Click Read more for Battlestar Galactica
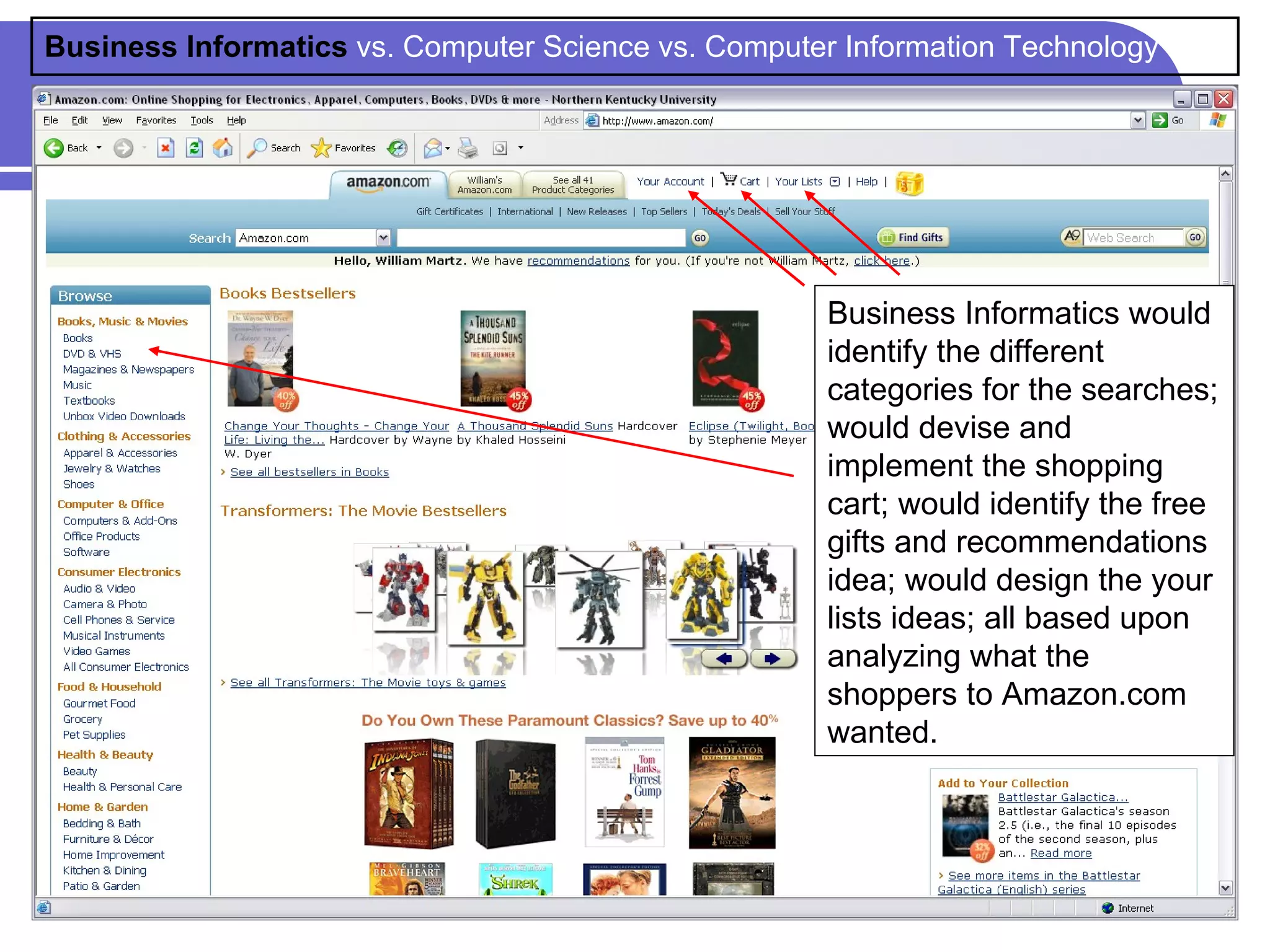The height and width of the screenshot is (952, 1270). 1061,853
